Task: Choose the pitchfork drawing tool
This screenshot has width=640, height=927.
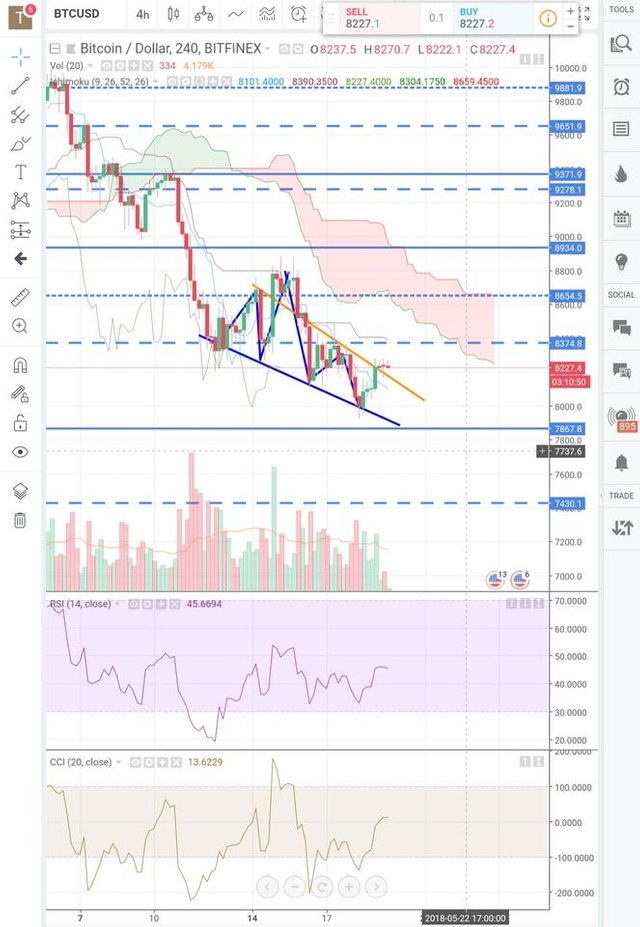Action: [21, 115]
